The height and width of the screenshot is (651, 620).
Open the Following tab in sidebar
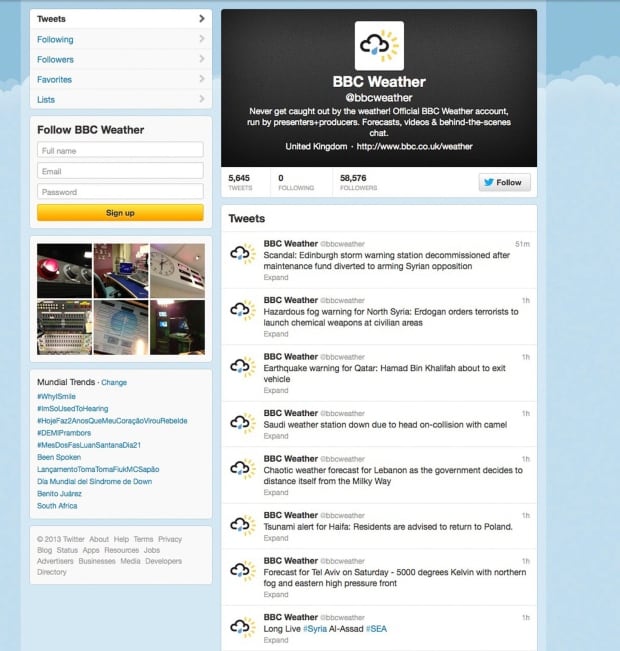(x=120, y=39)
